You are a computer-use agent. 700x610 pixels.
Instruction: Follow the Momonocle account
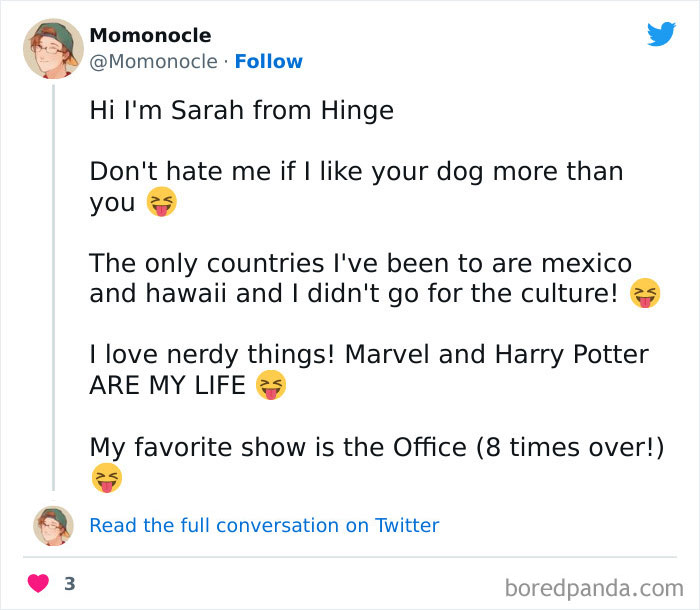(267, 62)
